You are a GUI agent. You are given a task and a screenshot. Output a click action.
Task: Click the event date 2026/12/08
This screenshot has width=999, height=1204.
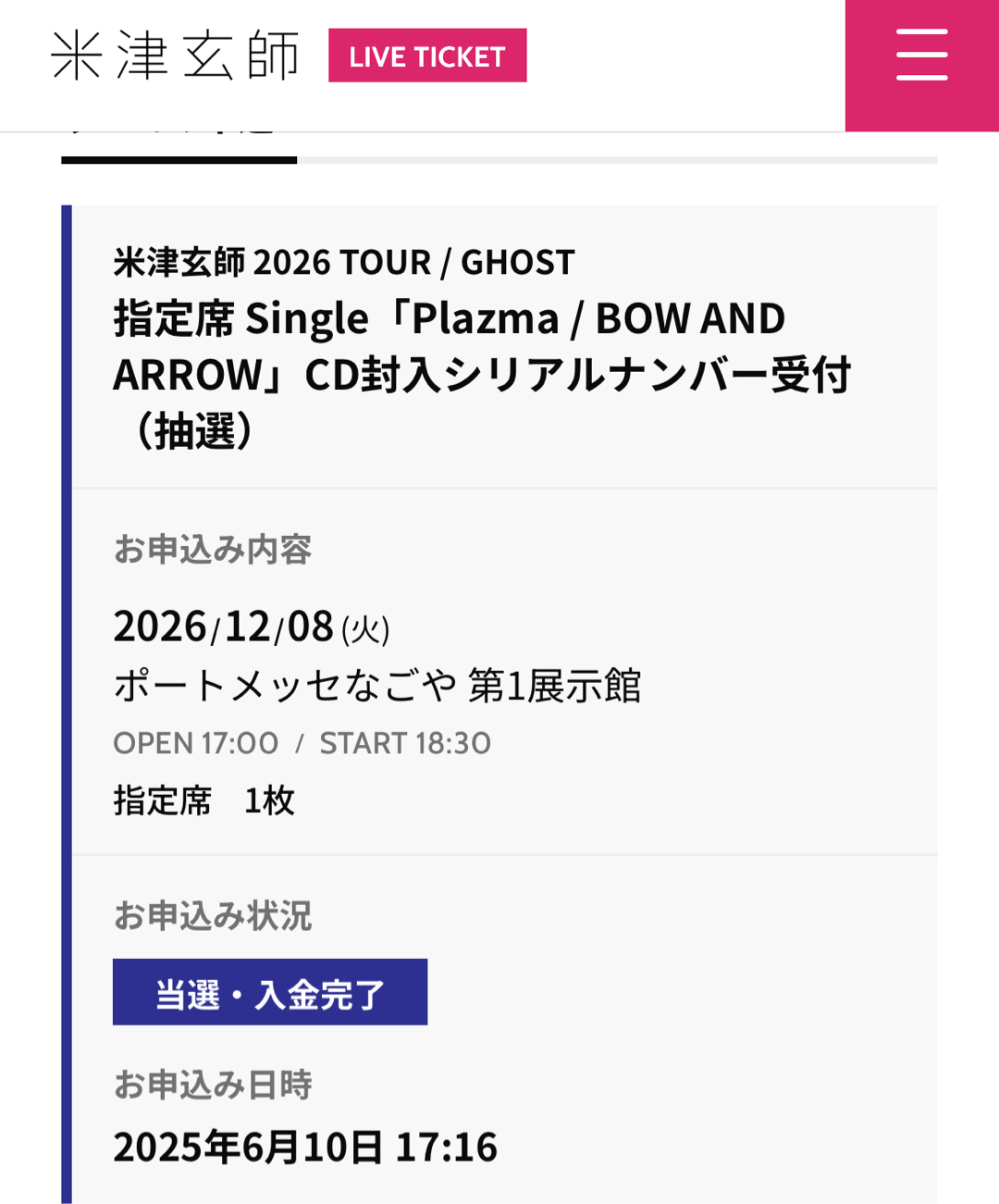pos(223,627)
